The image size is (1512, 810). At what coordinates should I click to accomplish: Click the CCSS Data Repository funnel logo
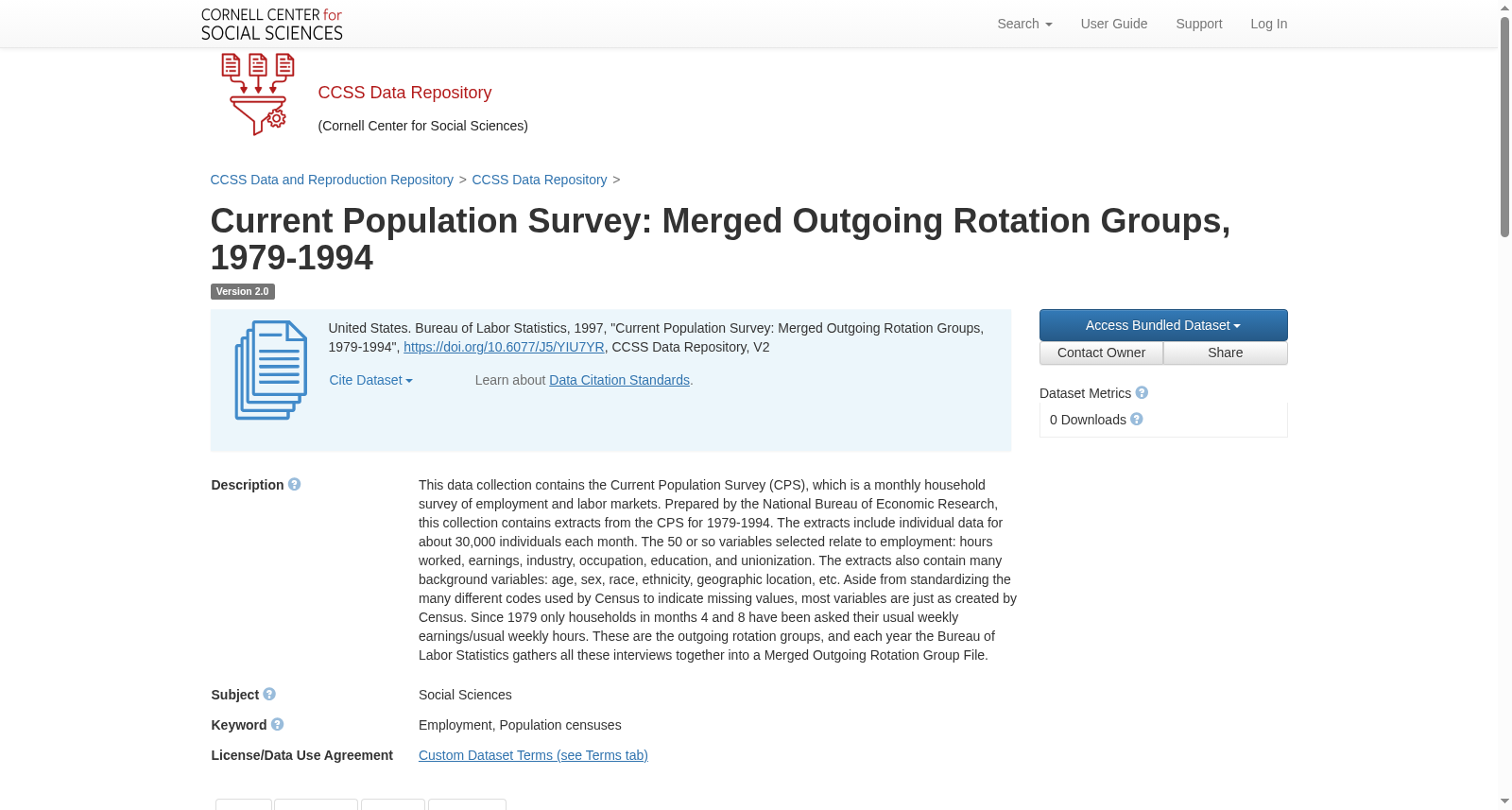(258, 95)
